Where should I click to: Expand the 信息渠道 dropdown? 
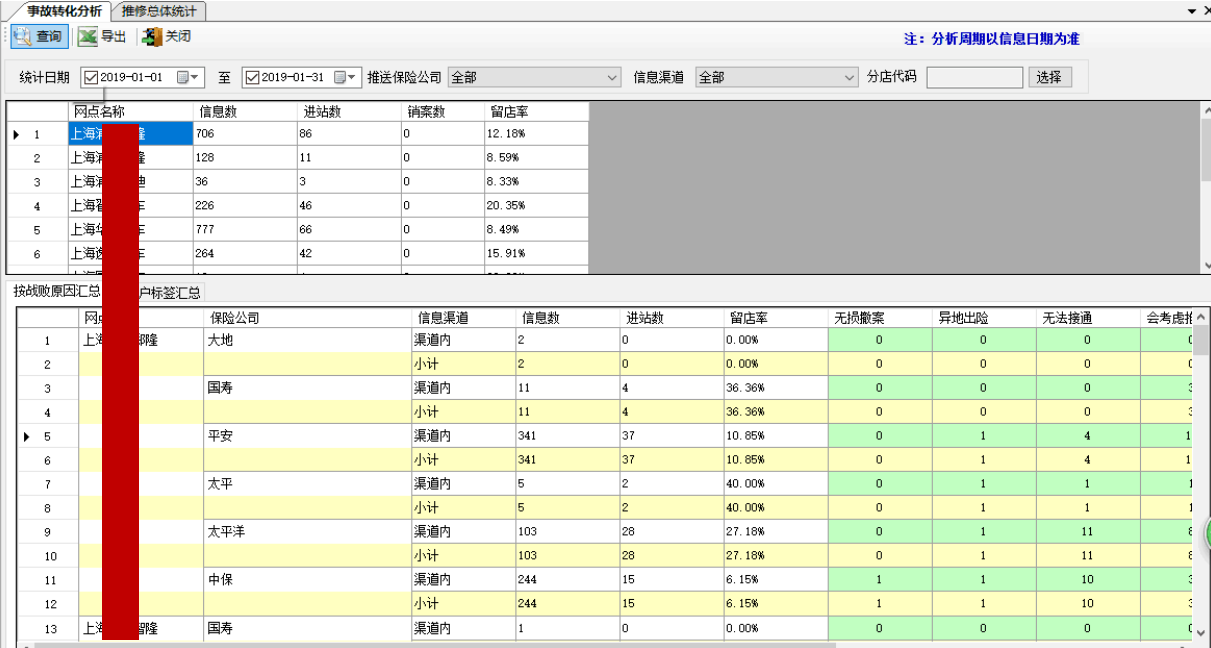click(849, 77)
